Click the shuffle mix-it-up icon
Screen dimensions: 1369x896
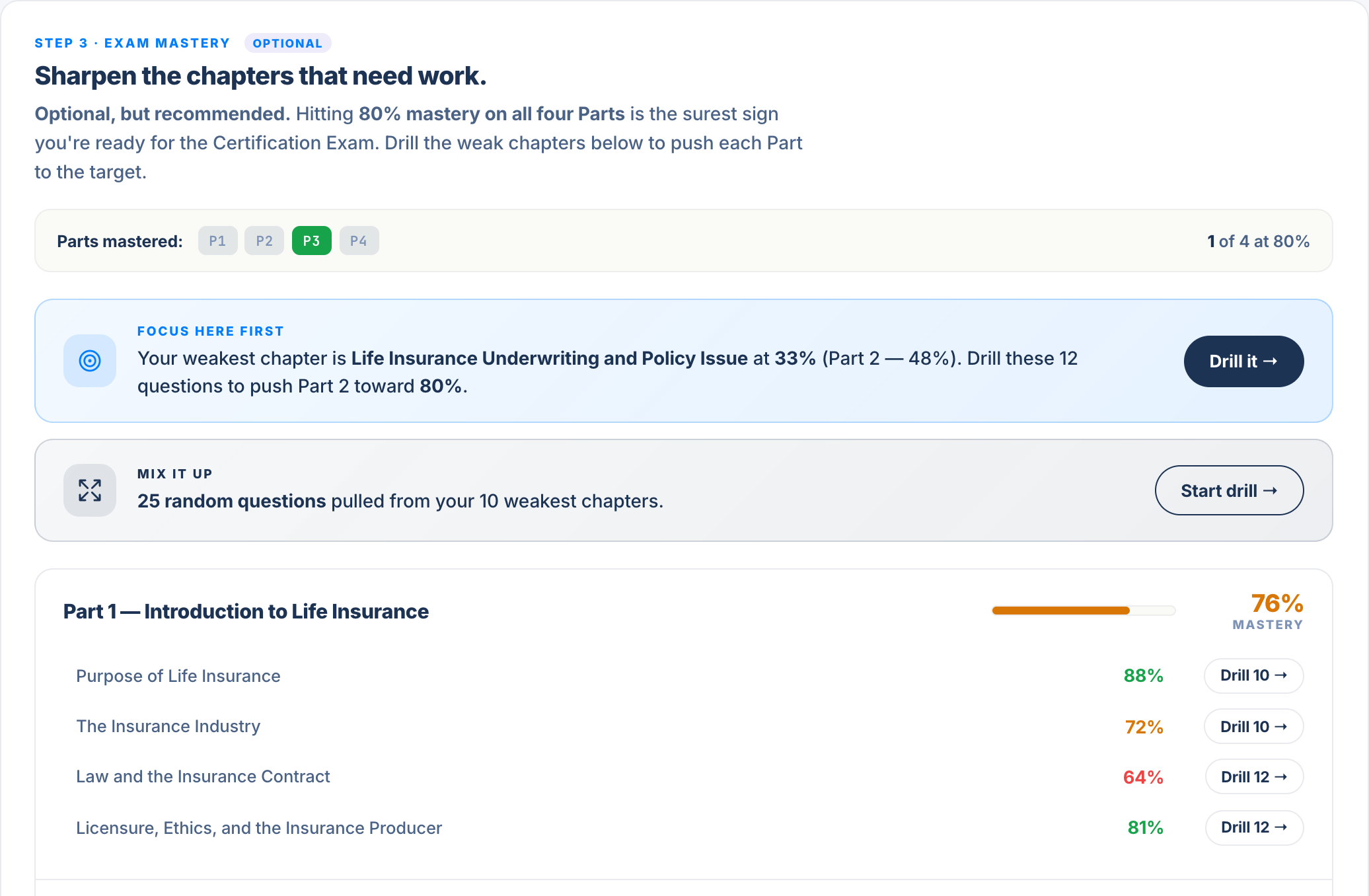pos(90,490)
